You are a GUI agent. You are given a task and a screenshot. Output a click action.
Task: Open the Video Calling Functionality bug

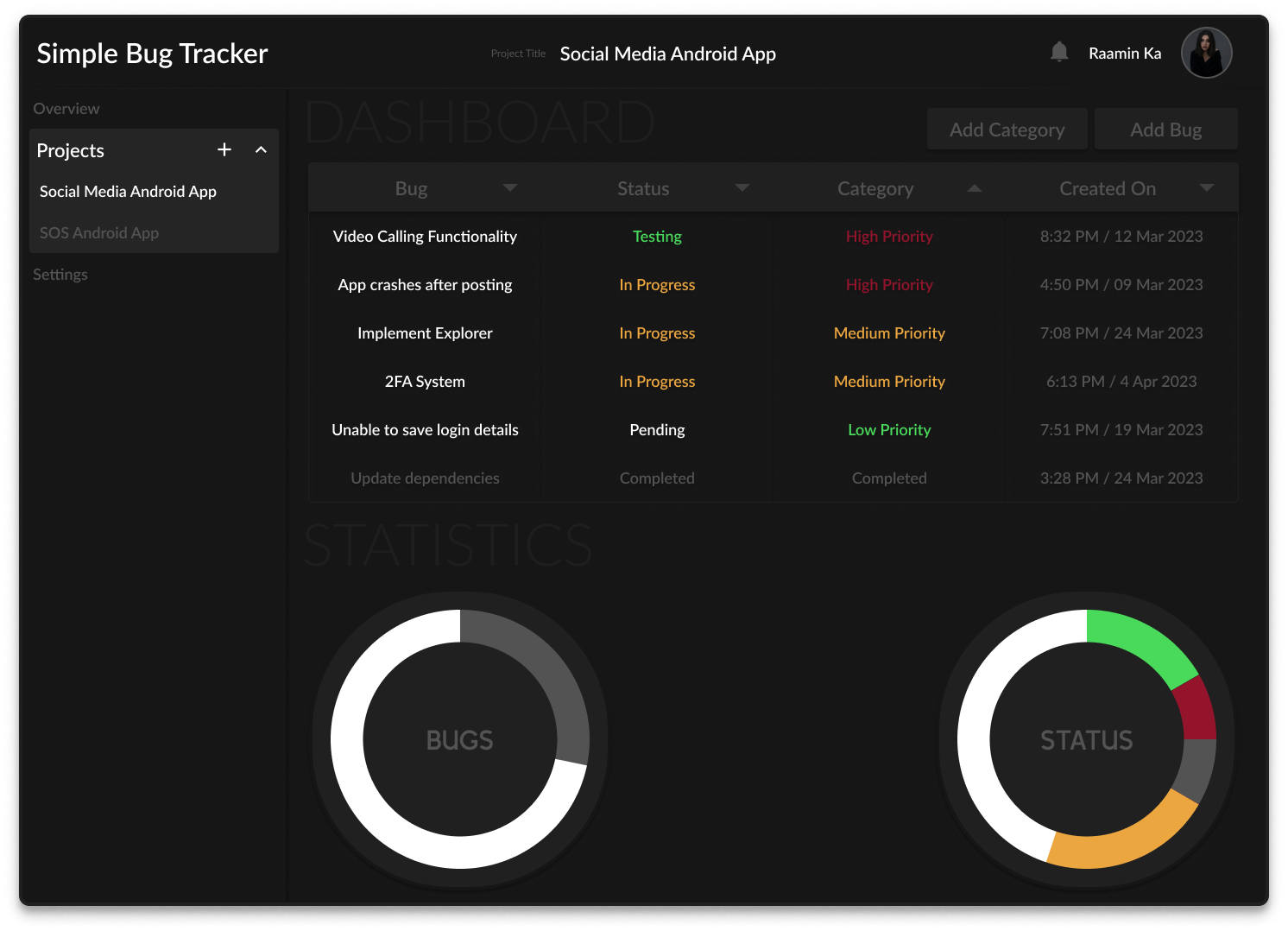pyautogui.click(x=425, y=236)
